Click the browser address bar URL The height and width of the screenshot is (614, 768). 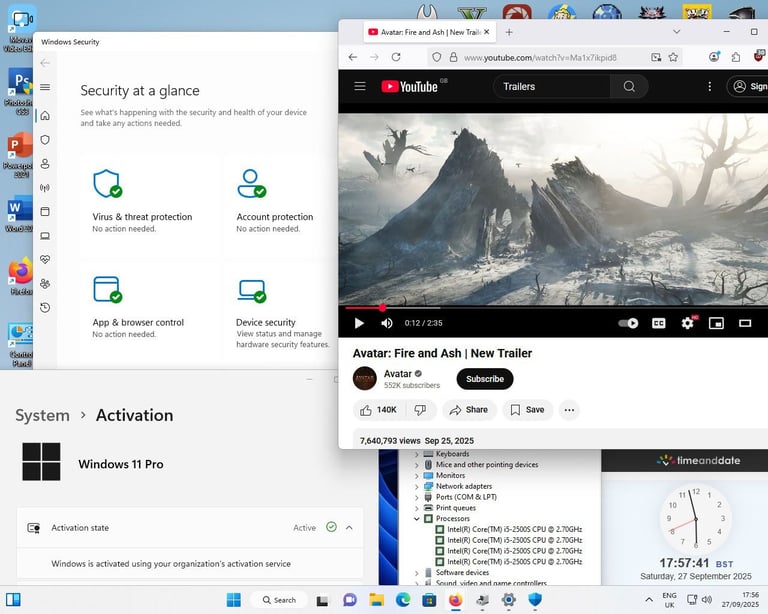pos(540,58)
